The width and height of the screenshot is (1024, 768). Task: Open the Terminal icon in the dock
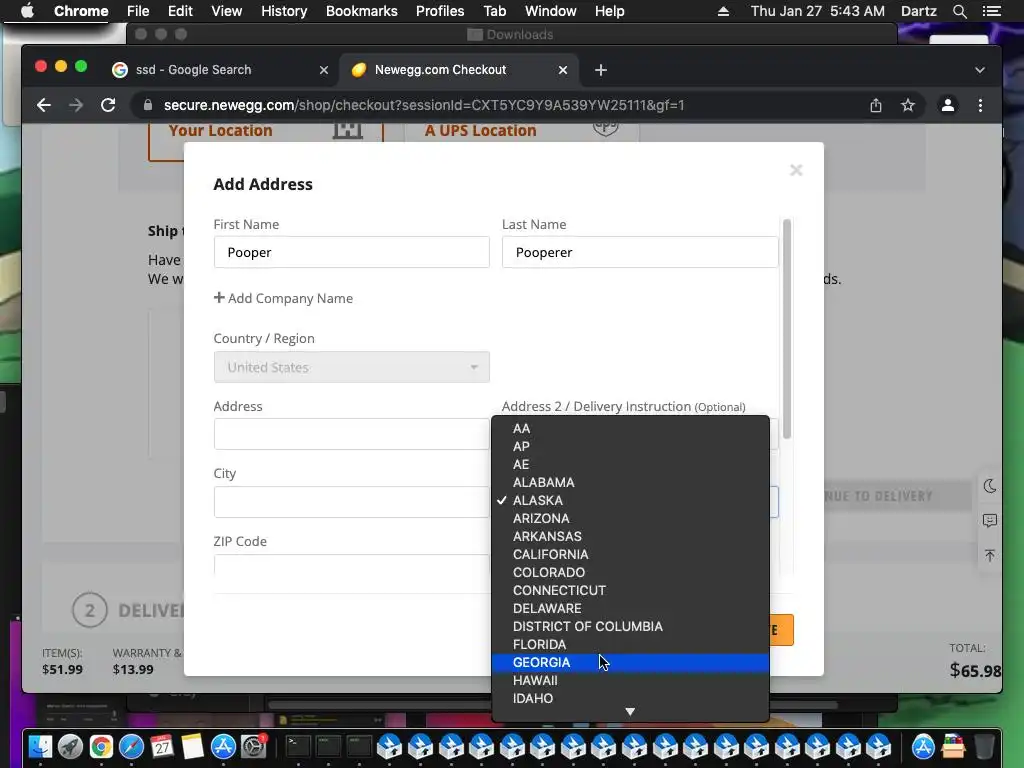coord(298,746)
